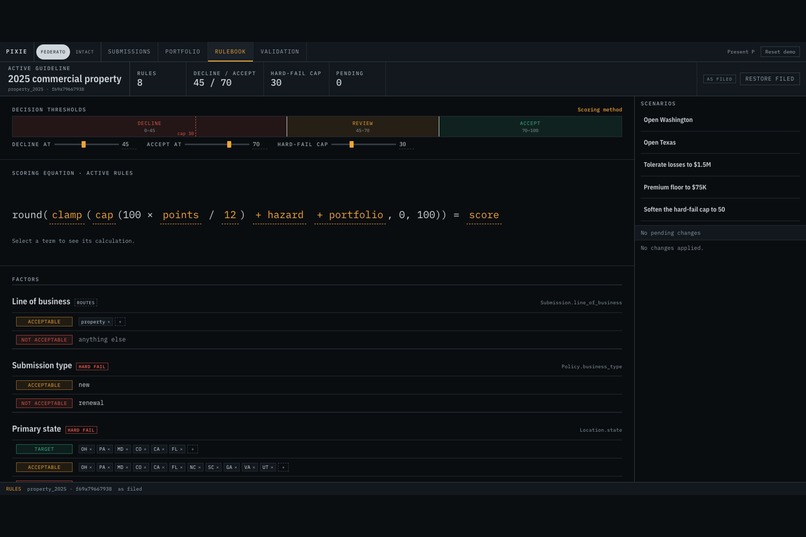This screenshot has width=806, height=537.
Task: Click the ROUTES tag beside Line of business
Action: [86, 303]
